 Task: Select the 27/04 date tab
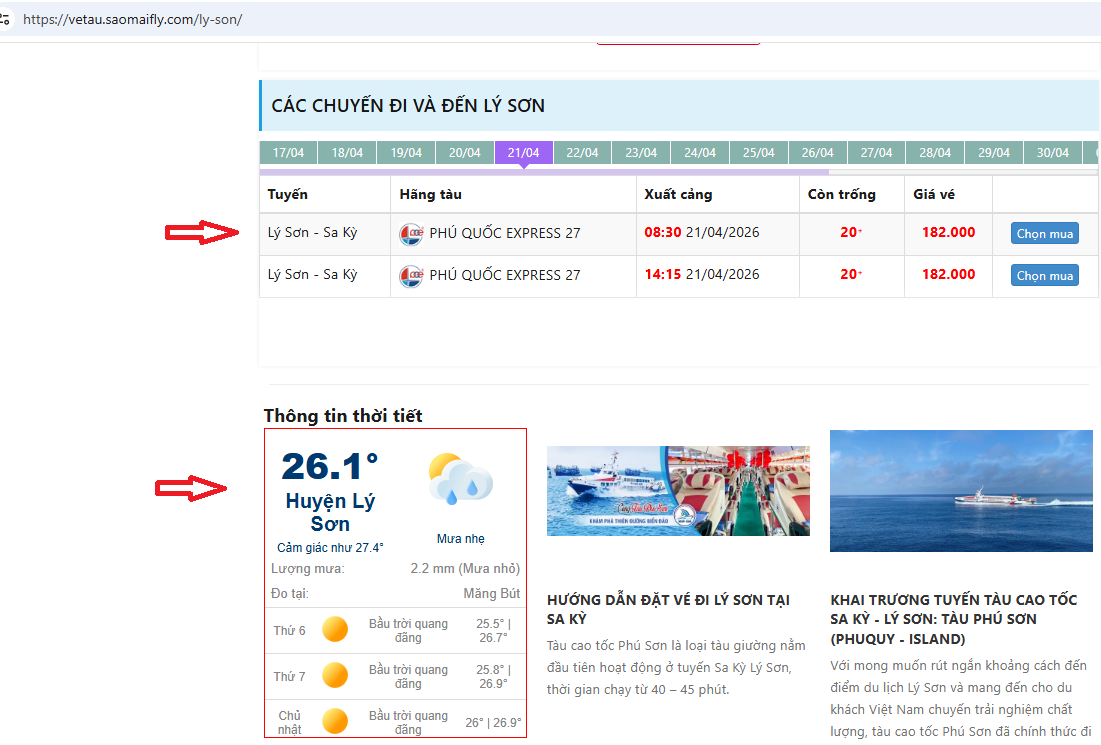tap(876, 152)
